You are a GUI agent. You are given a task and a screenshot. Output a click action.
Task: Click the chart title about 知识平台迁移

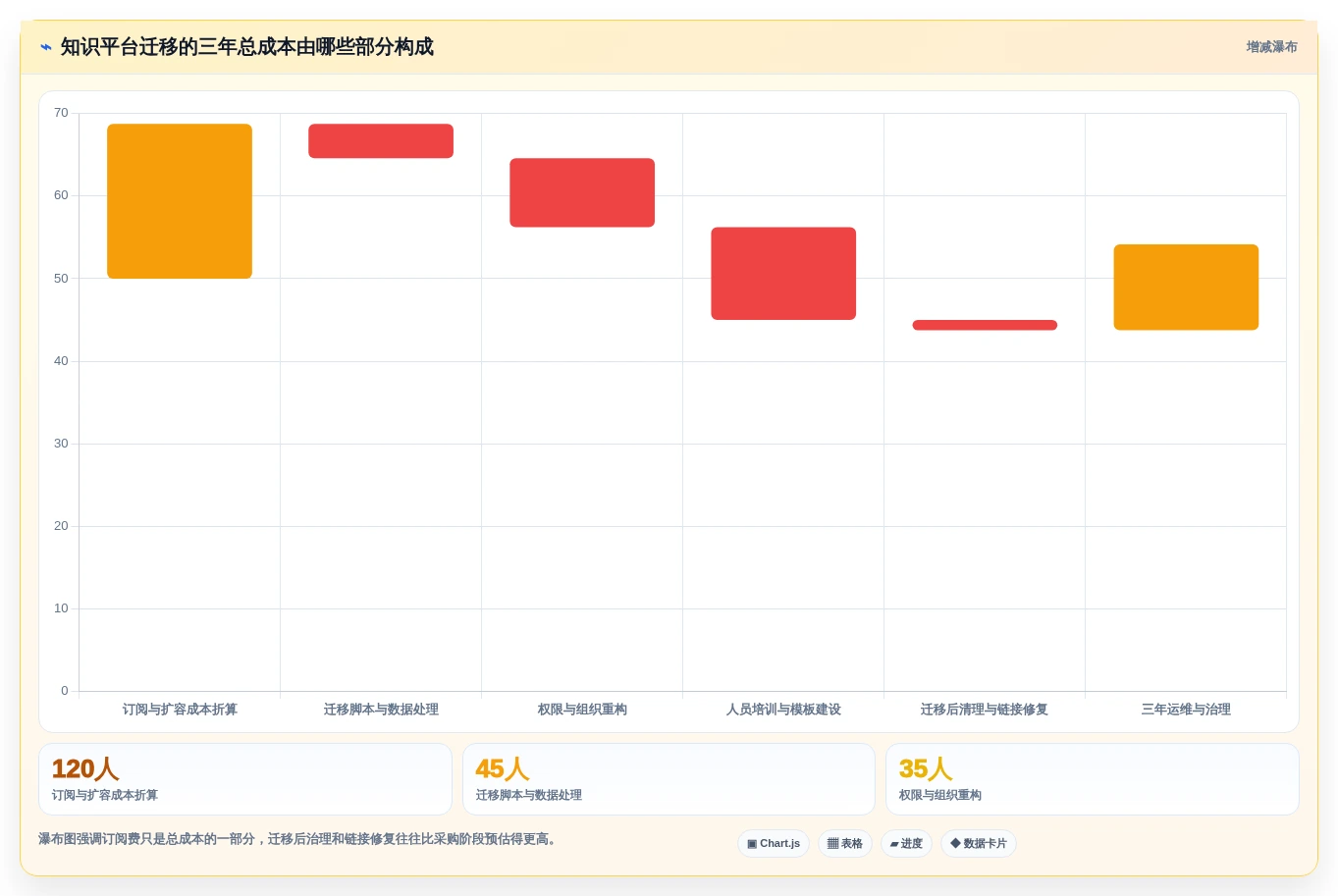click(x=246, y=47)
